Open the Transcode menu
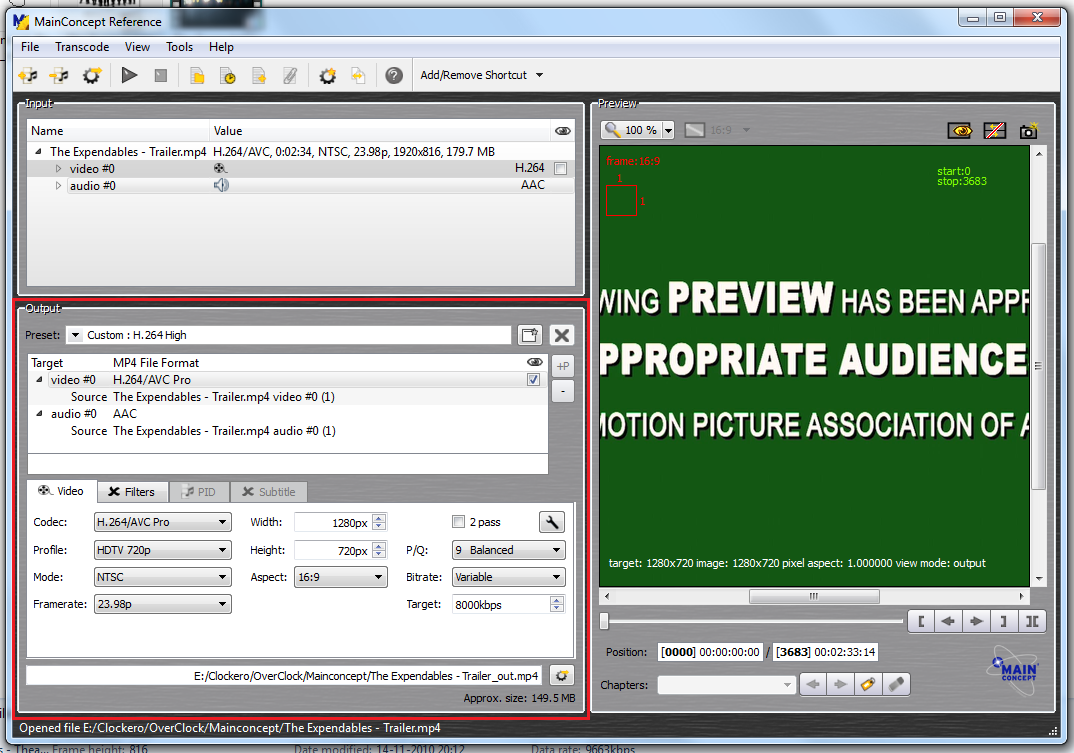The image size is (1074, 753). pyautogui.click(x=82, y=47)
